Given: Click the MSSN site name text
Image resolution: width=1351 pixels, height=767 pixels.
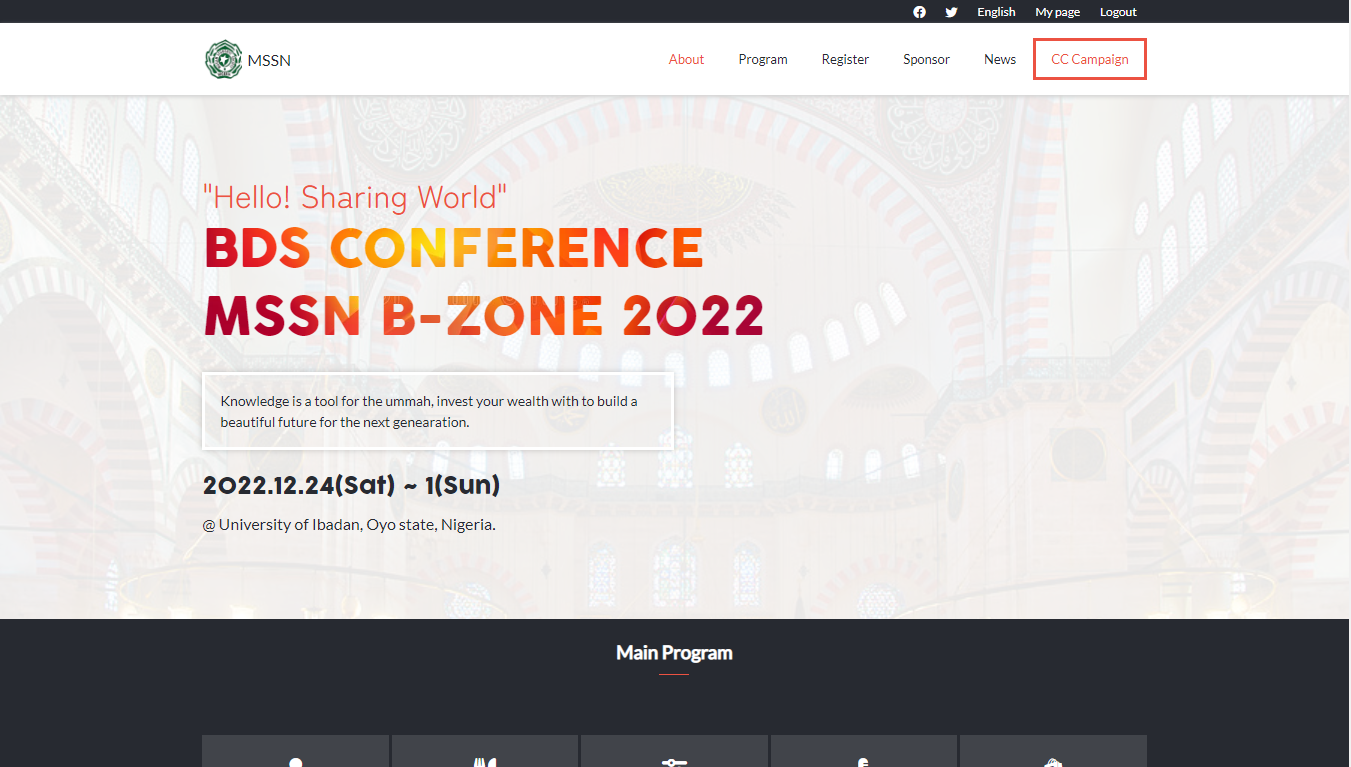Looking at the screenshot, I should click(x=269, y=60).
